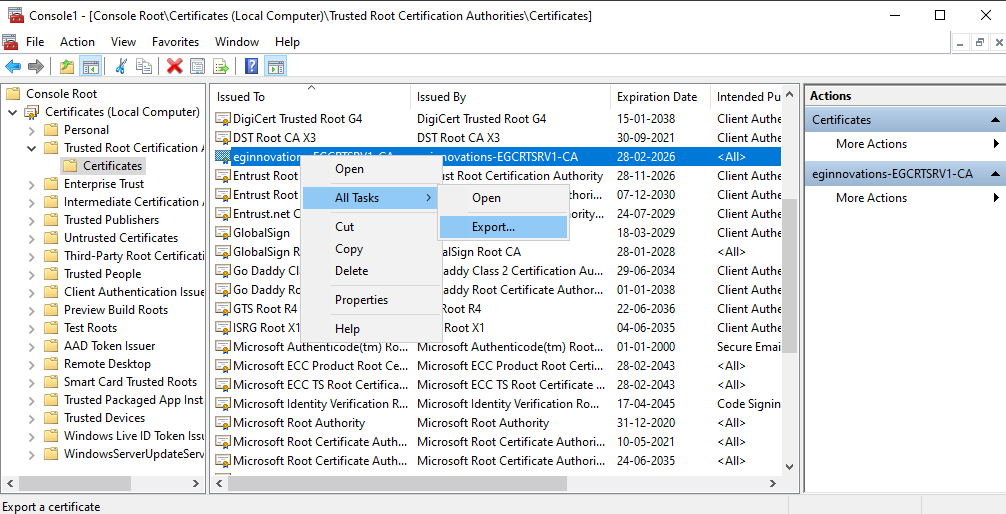Sort by the Issued To column header
The width and height of the screenshot is (1006, 514).
(x=311, y=97)
